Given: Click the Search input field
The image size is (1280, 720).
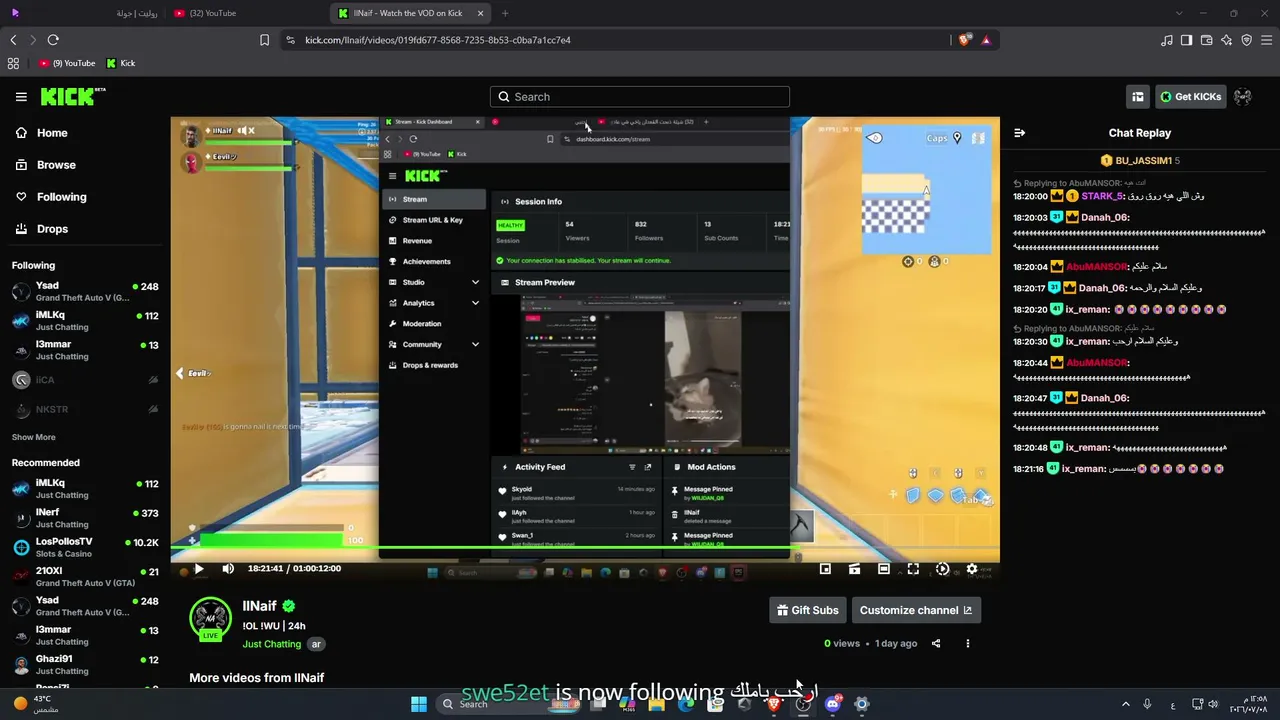Looking at the screenshot, I should (x=640, y=97).
